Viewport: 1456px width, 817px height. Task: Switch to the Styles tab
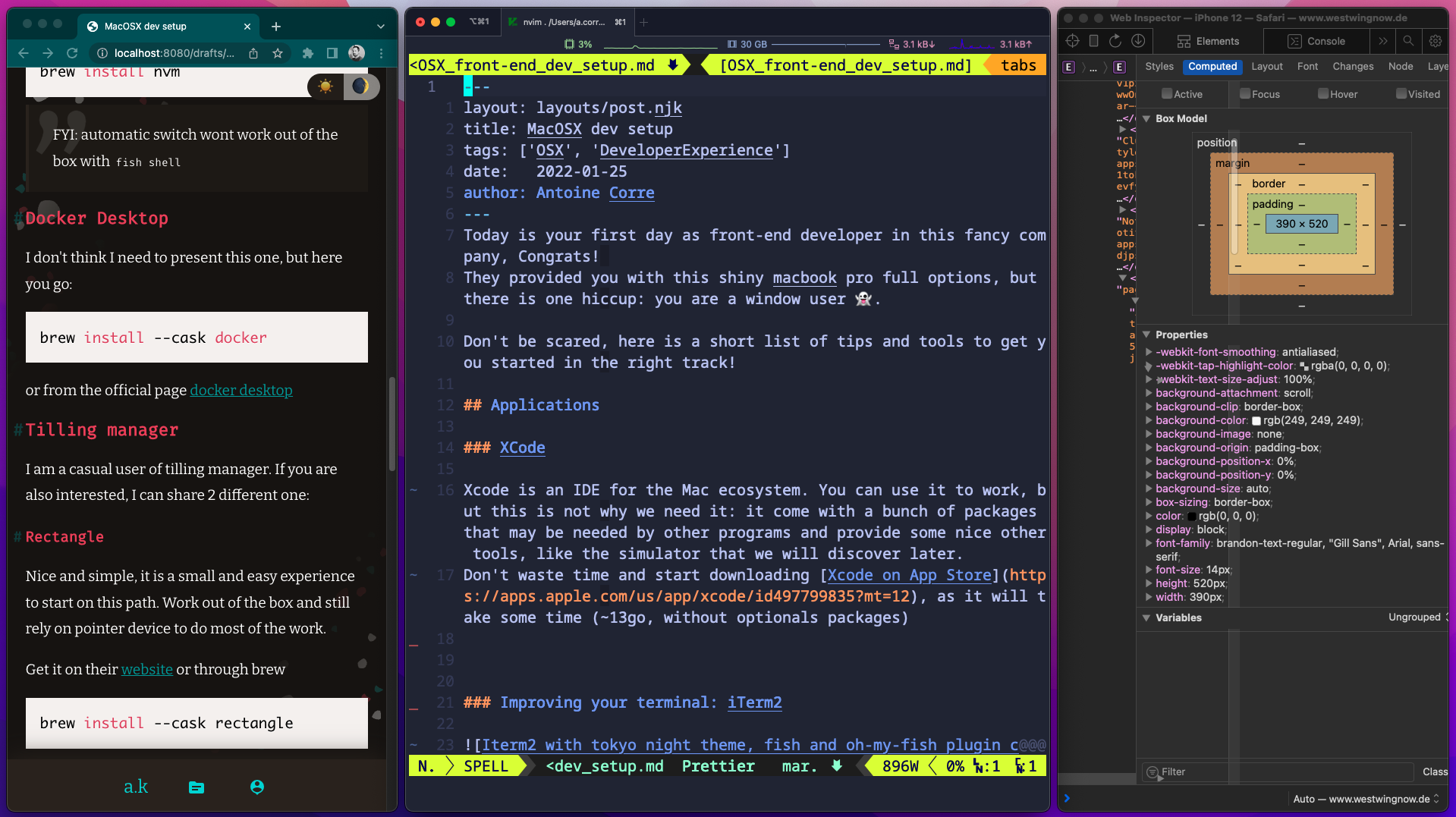pos(1159,67)
